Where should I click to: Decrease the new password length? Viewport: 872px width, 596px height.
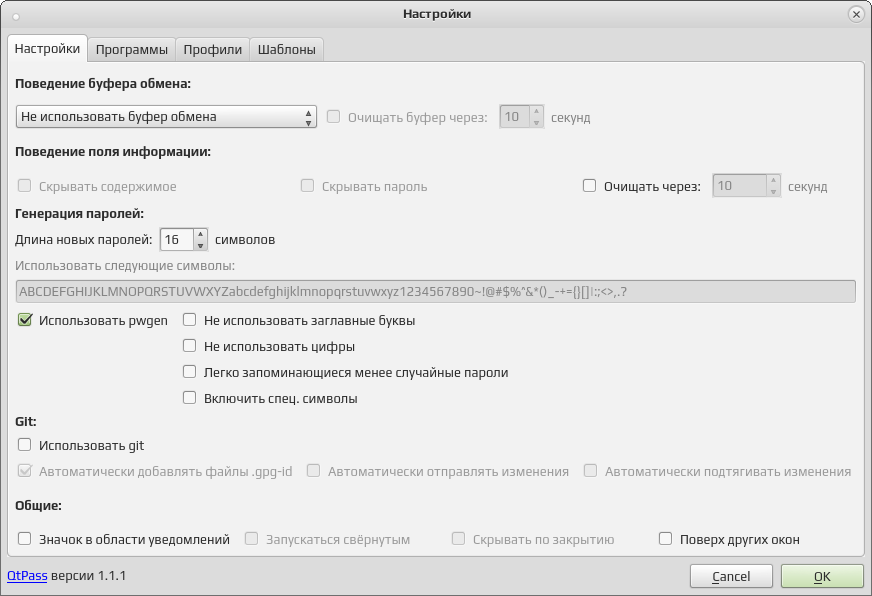pos(200,245)
